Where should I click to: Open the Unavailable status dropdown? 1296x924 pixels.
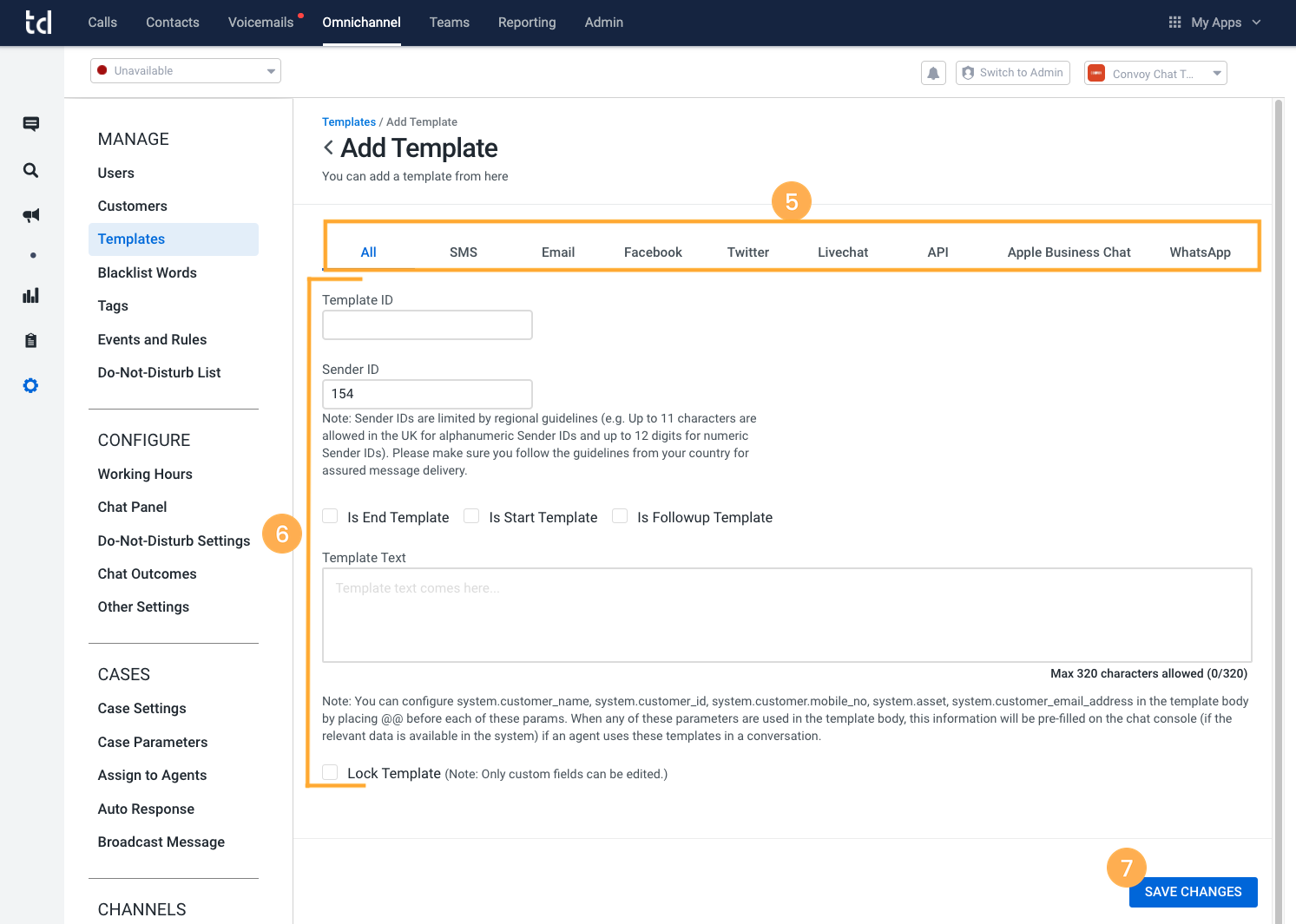click(x=186, y=70)
